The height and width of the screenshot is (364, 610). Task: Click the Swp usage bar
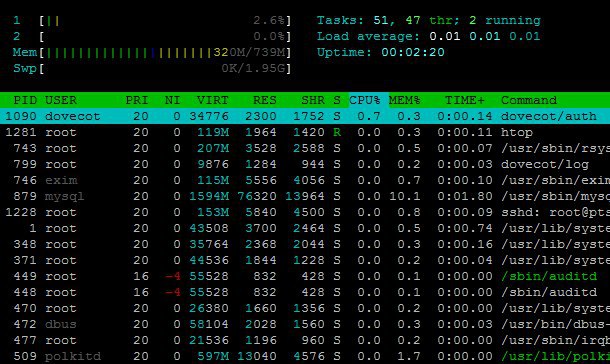152,68
